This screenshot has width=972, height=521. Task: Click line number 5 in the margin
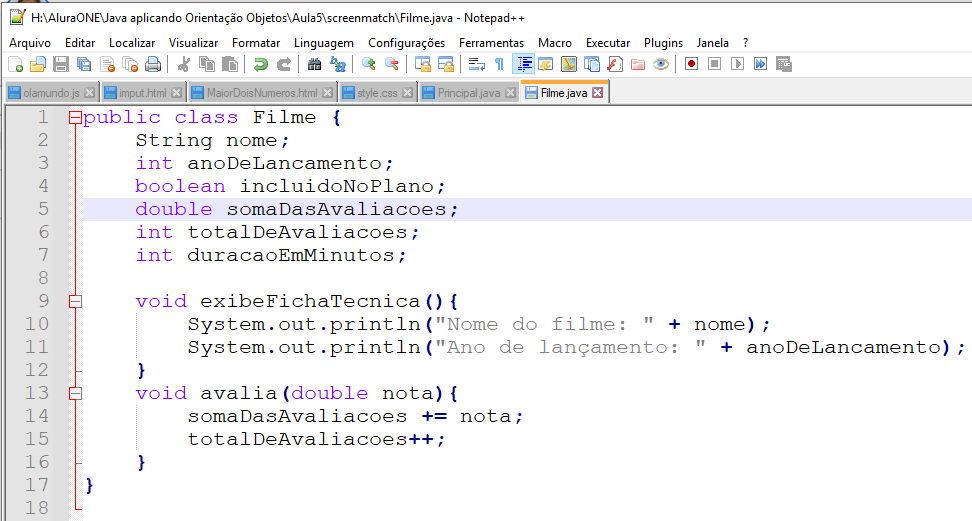tap(43, 209)
